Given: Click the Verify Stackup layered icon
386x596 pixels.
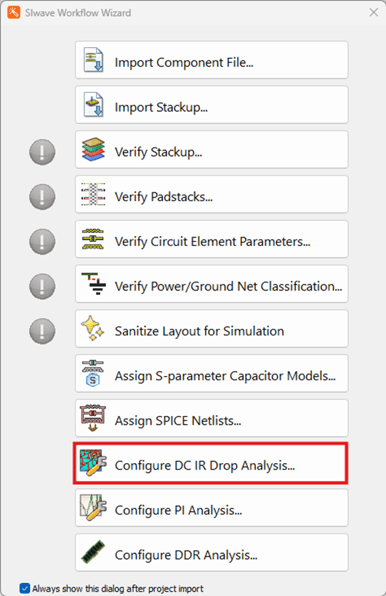Looking at the screenshot, I should pyautogui.click(x=93, y=149).
